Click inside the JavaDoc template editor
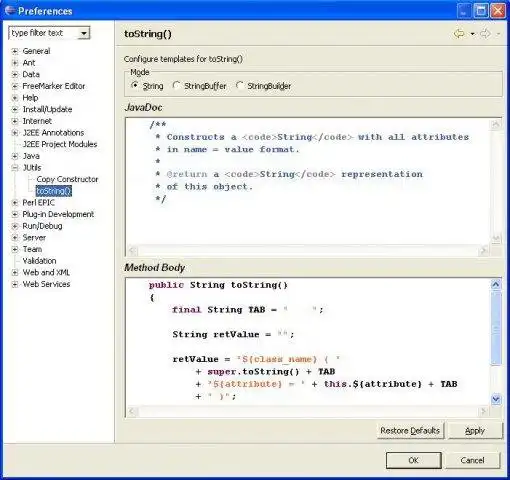The height and width of the screenshot is (480, 510). [x=307, y=182]
